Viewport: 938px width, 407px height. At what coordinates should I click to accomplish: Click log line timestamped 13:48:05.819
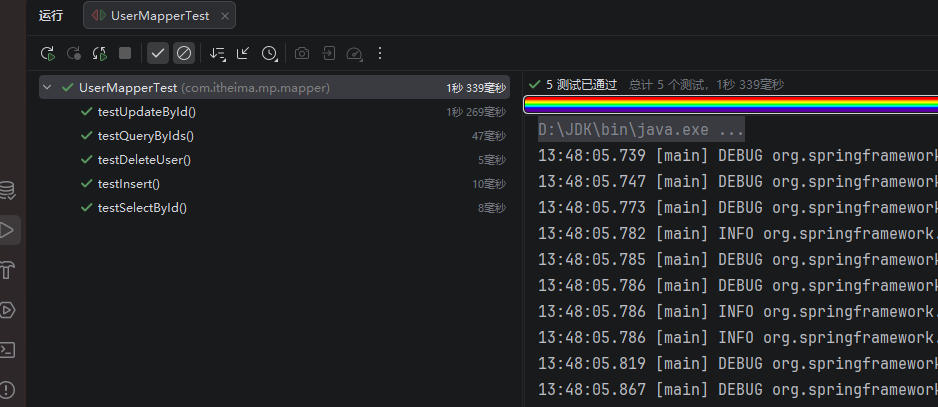(x=738, y=363)
